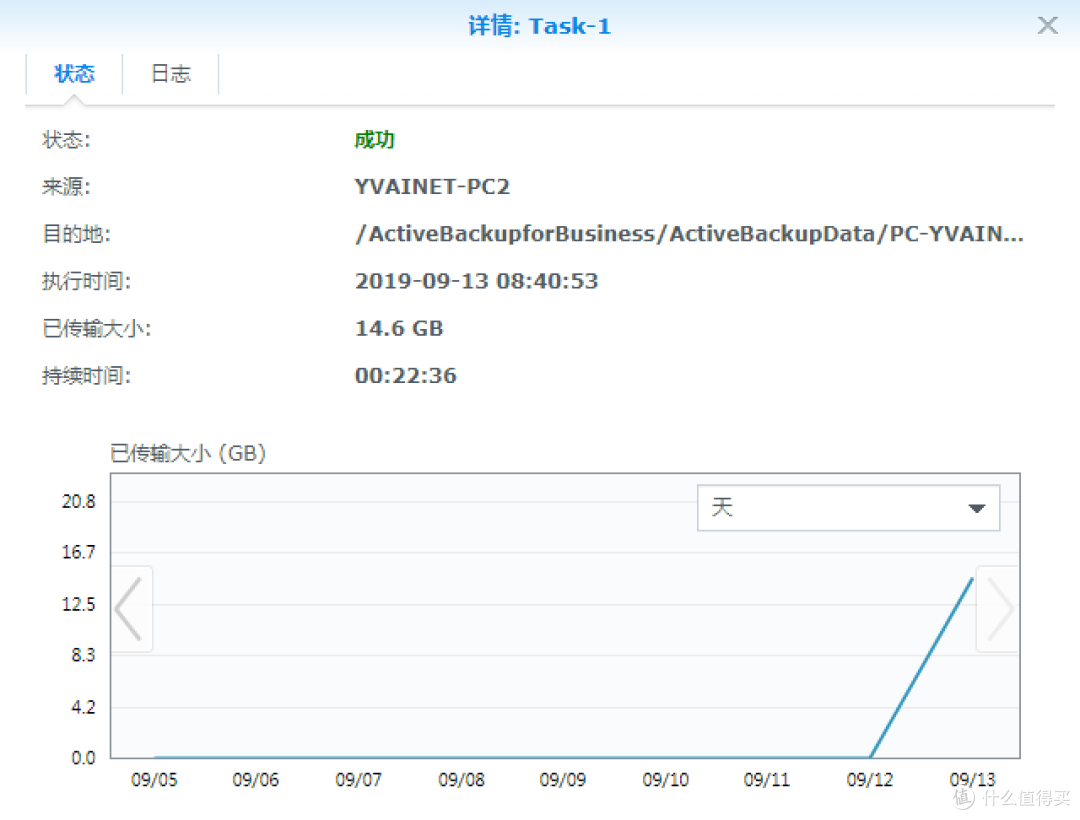This screenshot has width=1080, height=820.
Task: Select the truncated destination path text
Action: pos(689,234)
